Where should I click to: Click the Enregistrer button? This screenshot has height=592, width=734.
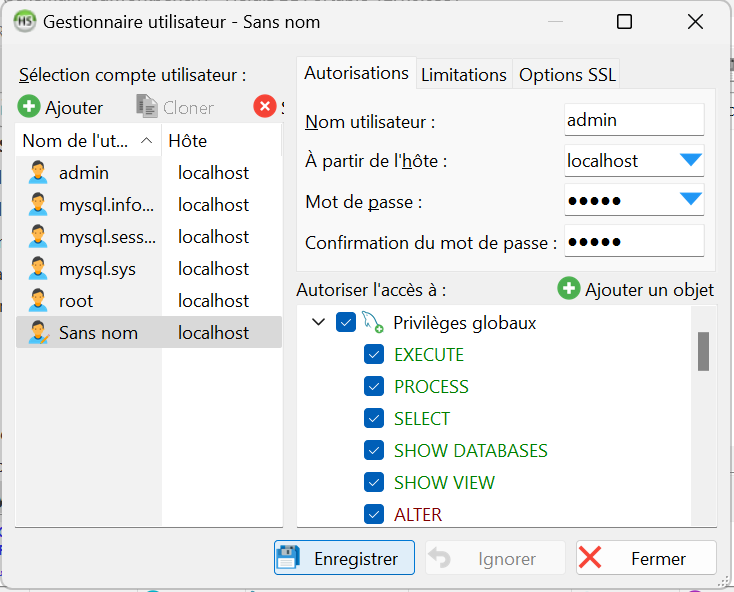coord(344,559)
